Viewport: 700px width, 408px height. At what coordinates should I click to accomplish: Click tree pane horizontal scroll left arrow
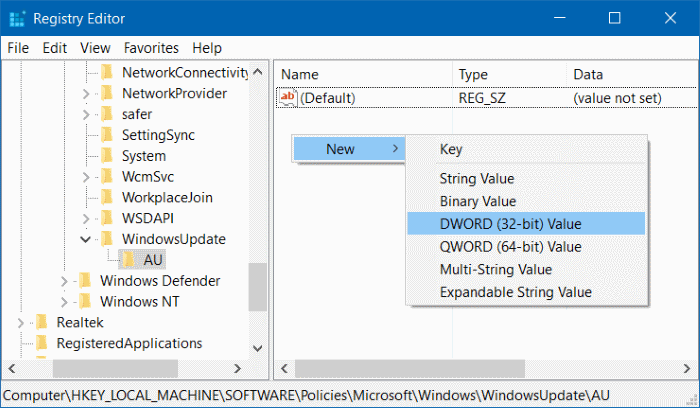click(x=12, y=369)
